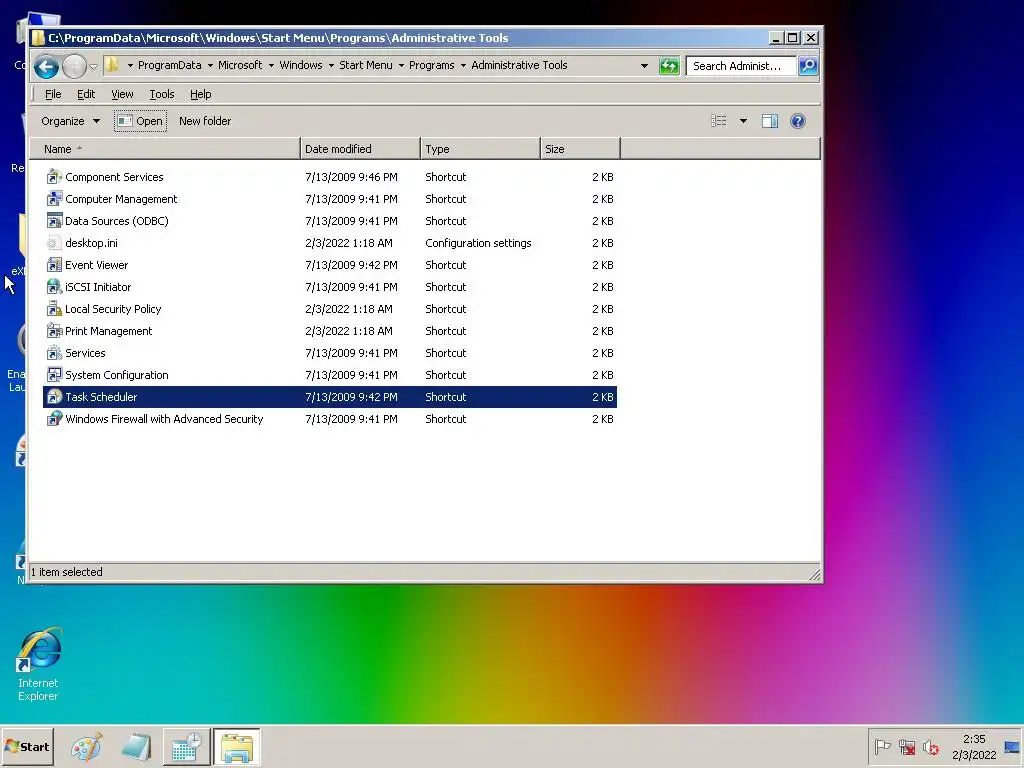Select the Event Viewer shortcut icon

coord(54,265)
